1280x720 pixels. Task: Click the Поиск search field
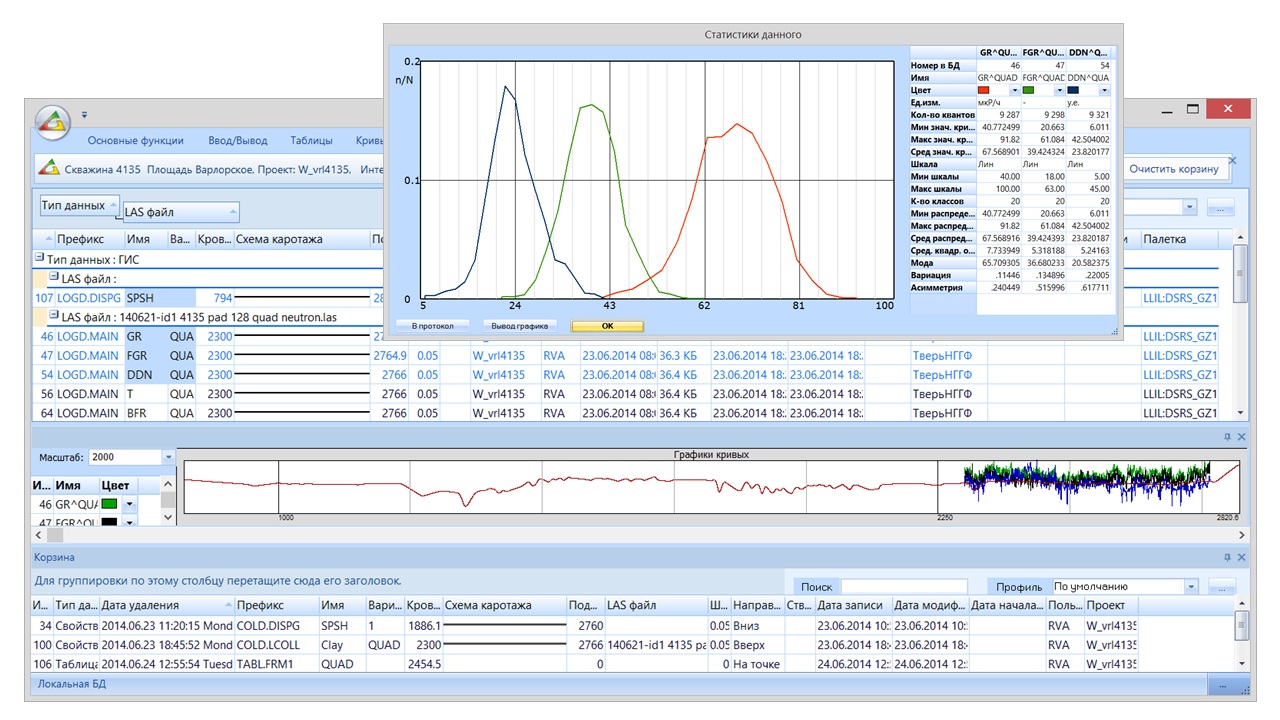click(x=903, y=587)
